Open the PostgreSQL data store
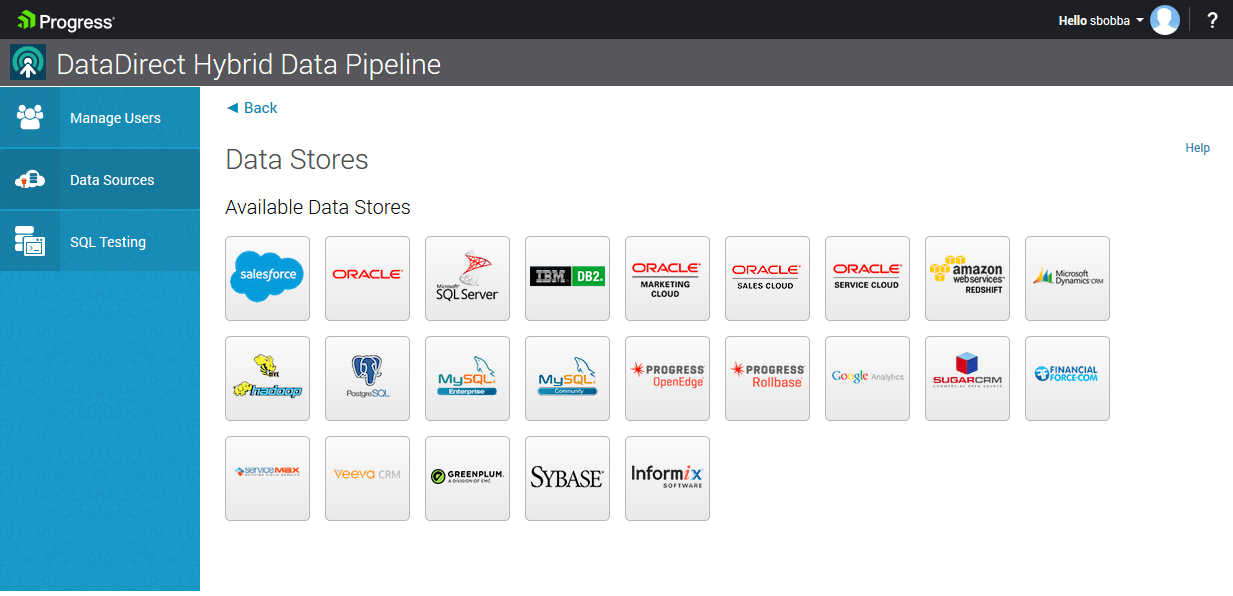Image resolution: width=1233 pixels, height=596 pixels. pyautogui.click(x=367, y=378)
